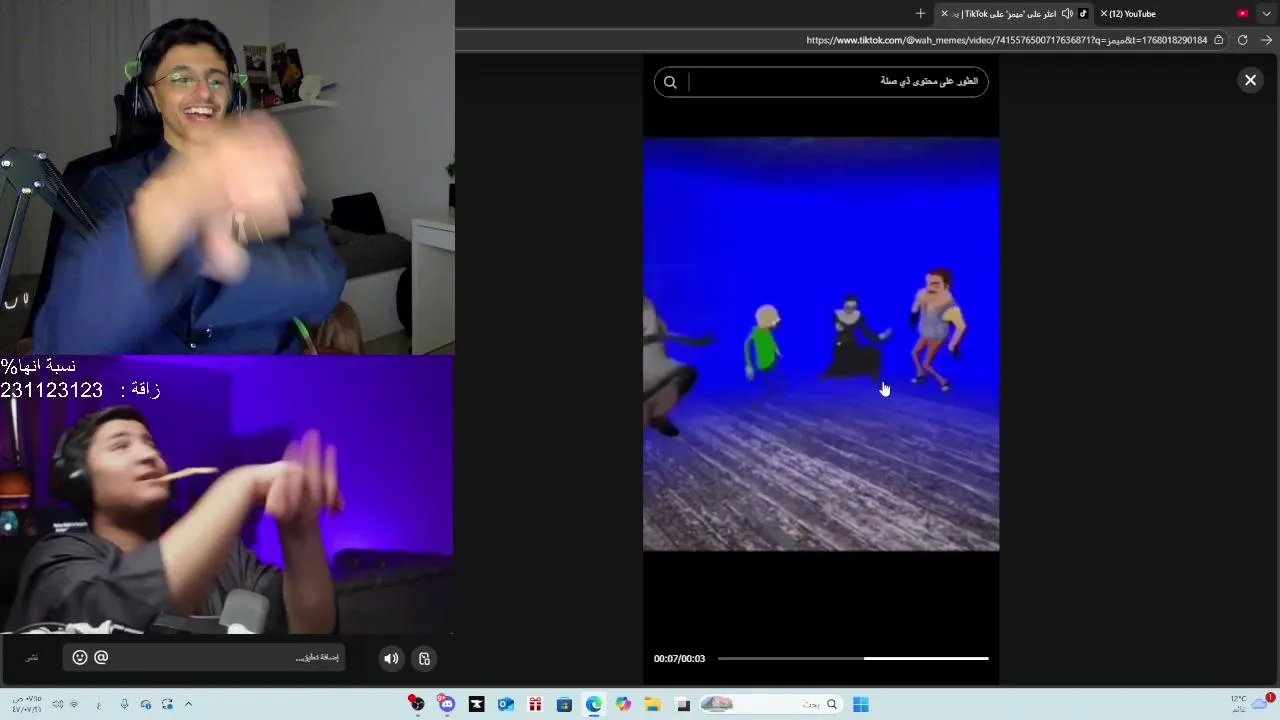
Task: Open the black anvil app in the taskbar
Action: pyautogui.click(x=476, y=704)
